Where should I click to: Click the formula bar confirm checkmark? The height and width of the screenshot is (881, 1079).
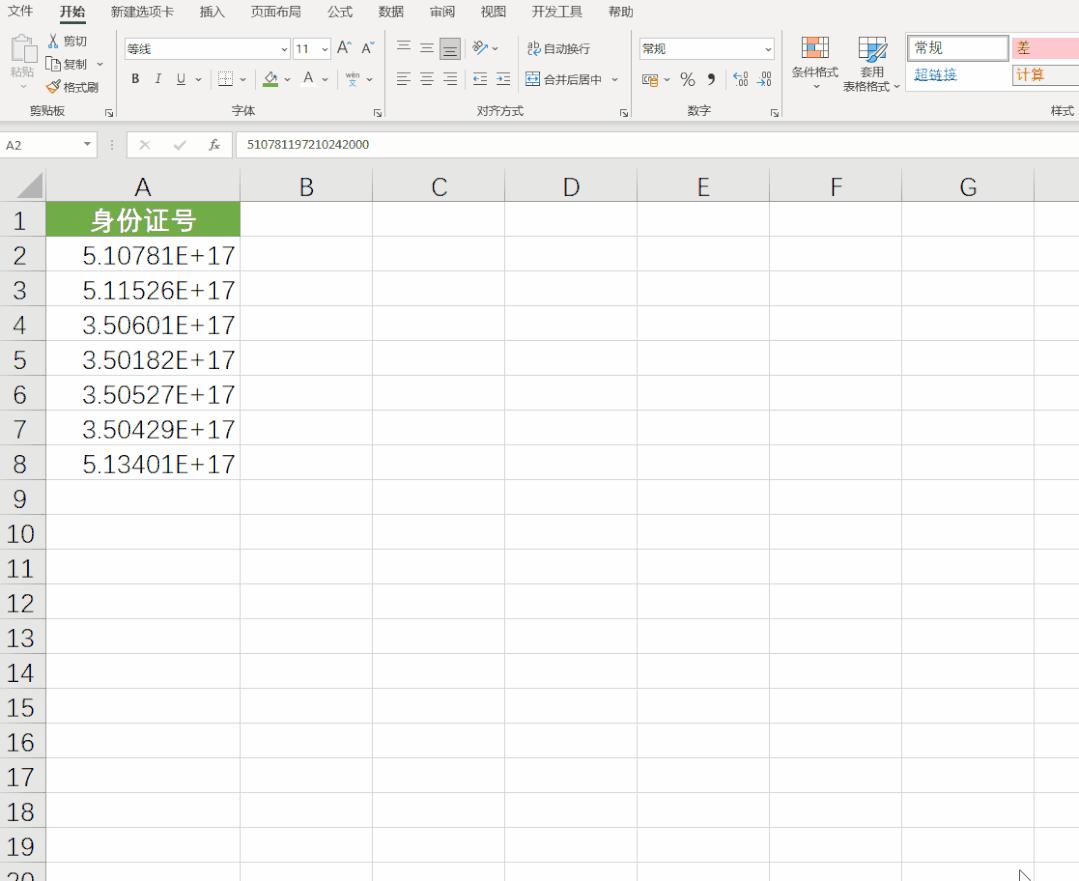[180, 145]
